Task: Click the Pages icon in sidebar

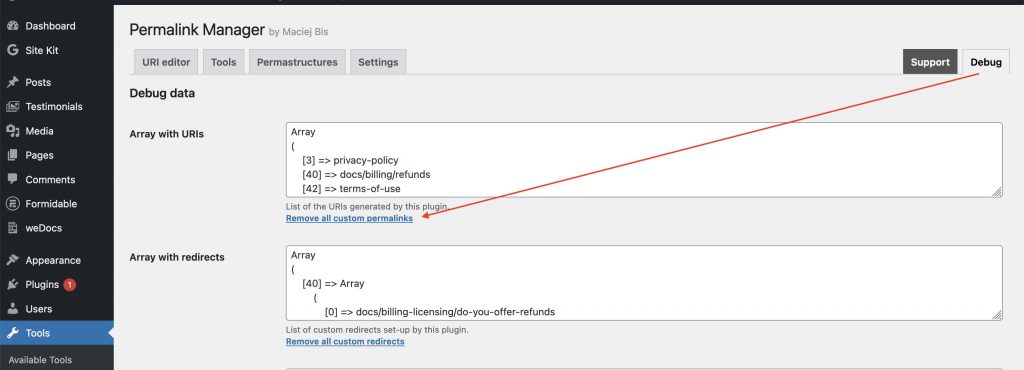Action: (x=12, y=155)
